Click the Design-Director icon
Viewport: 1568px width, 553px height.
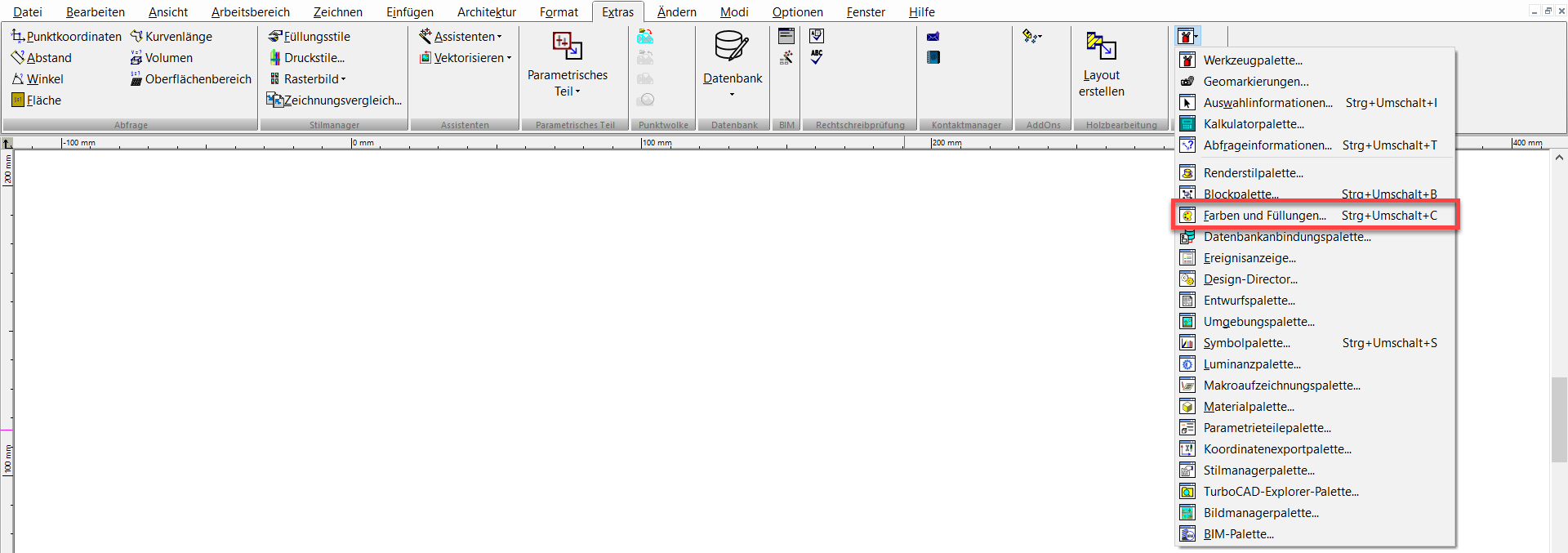(1187, 279)
